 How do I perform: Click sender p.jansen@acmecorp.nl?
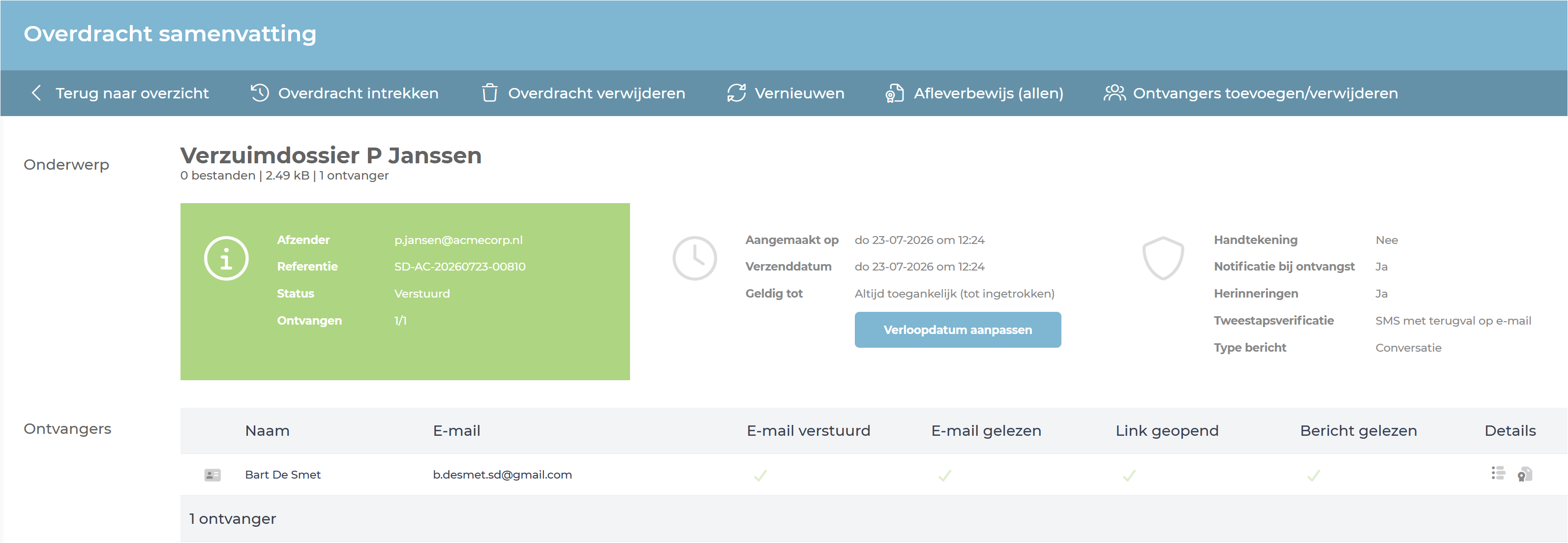coord(458,240)
